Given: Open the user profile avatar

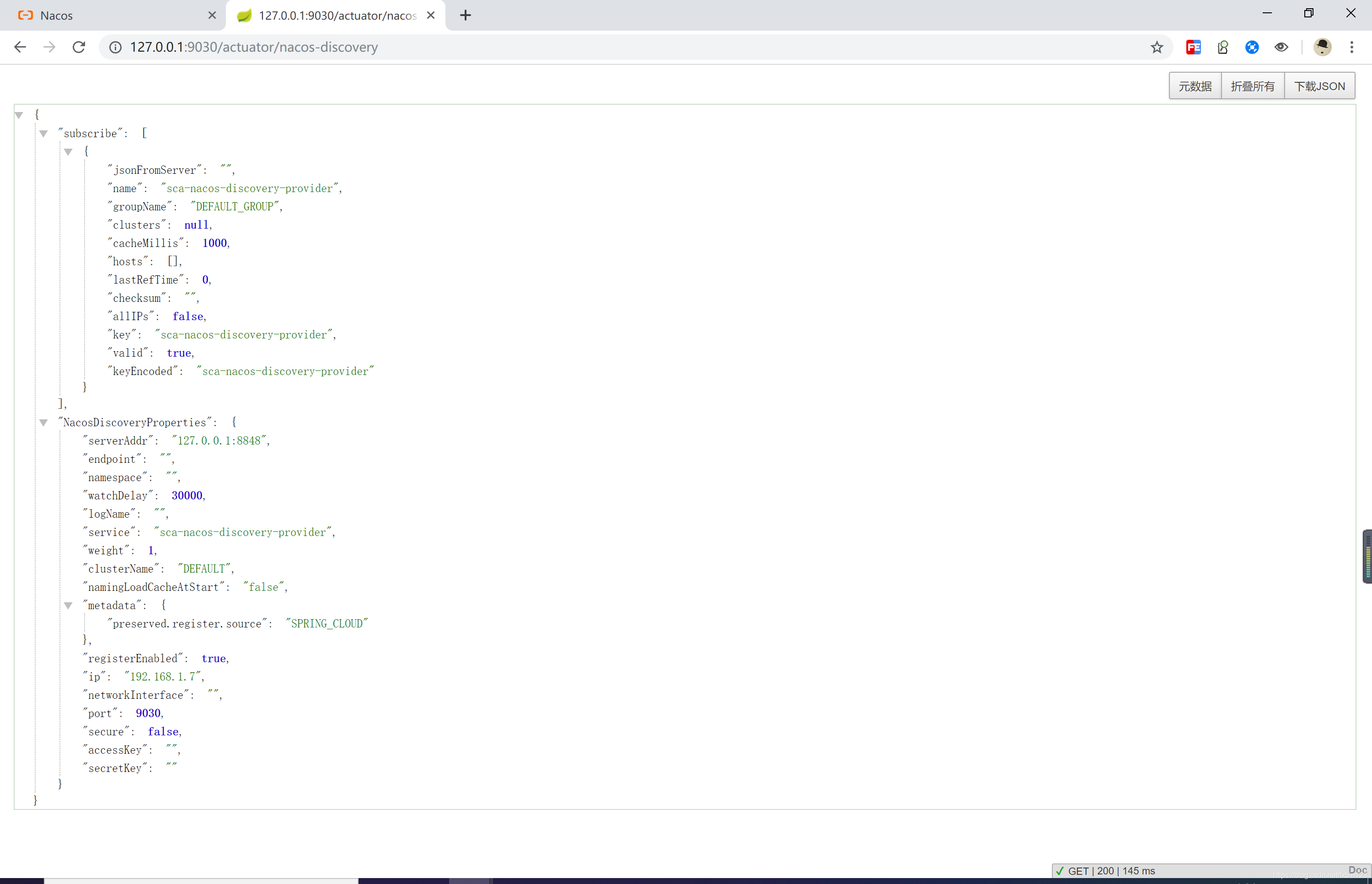Looking at the screenshot, I should click(x=1323, y=47).
